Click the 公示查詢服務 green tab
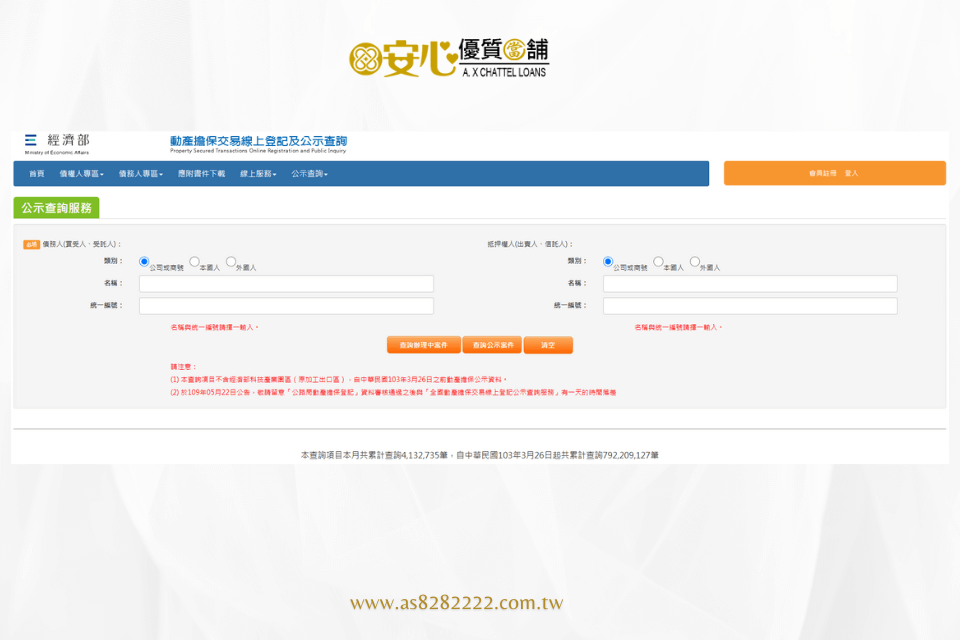Viewport: 960px width, 640px height. point(56,208)
